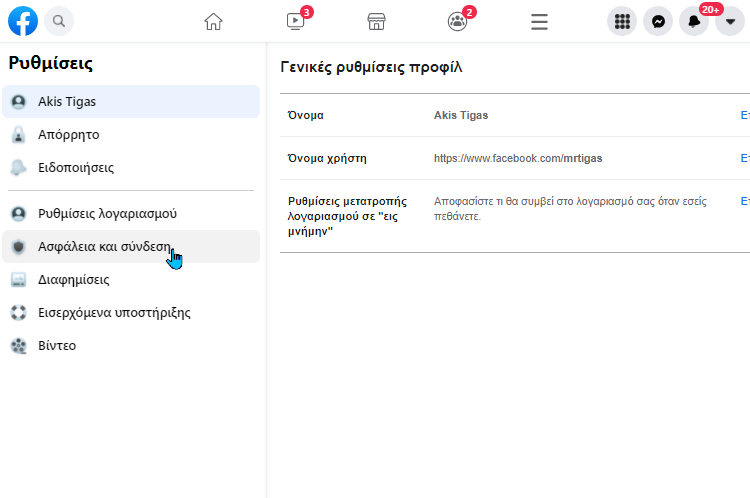Viewport: 750px width, 498px height.
Task: Click the film reel icon beside Βίντεο
Action: click(19, 345)
